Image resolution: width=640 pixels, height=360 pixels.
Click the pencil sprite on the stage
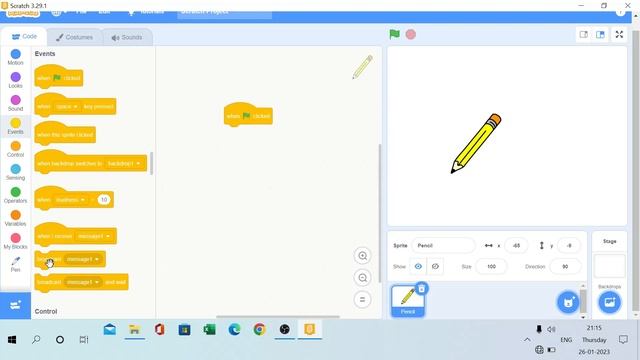click(x=476, y=144)
